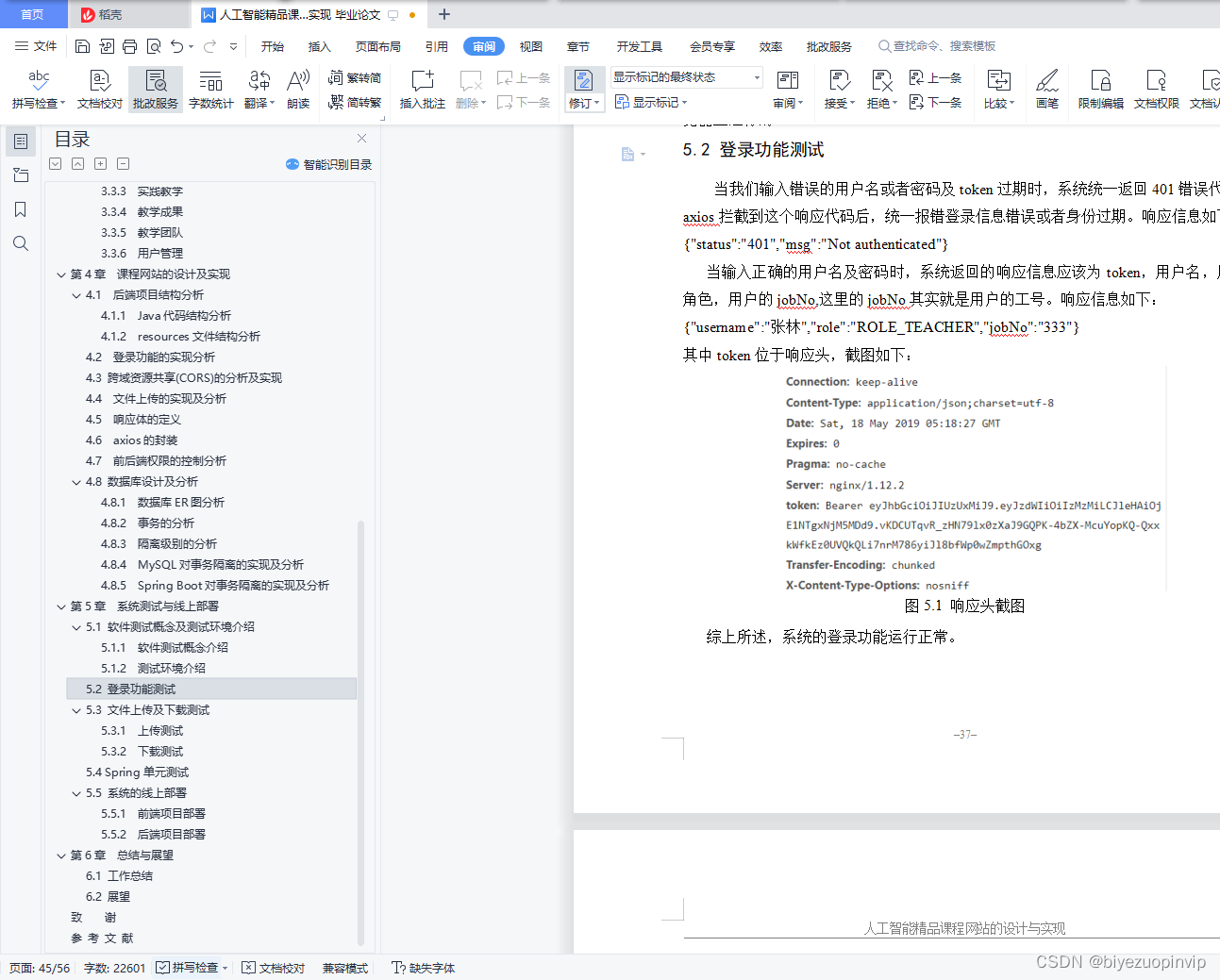This screenshot has width=1220, height=980.
Task: Jump to 参考文献 heading
Action: [102, 938]
